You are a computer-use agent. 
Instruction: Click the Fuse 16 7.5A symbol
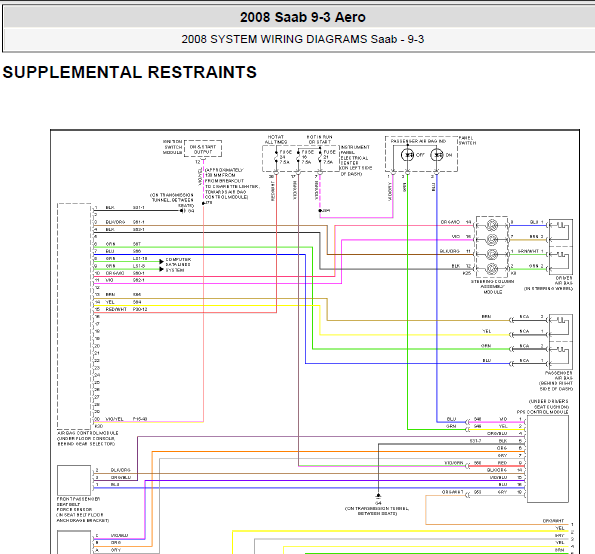(x=298, y=157)
